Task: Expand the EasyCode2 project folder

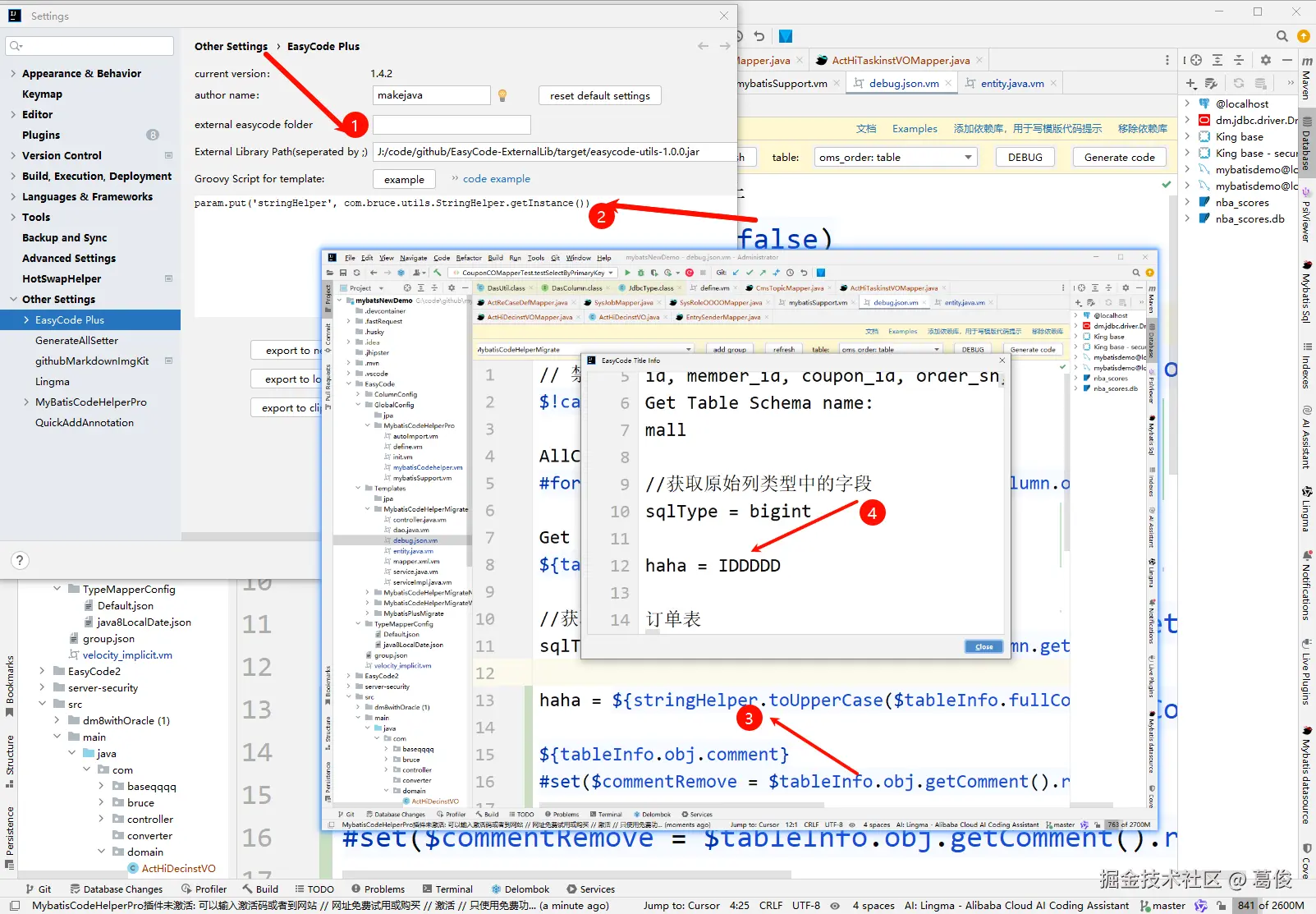Action: 42,671
